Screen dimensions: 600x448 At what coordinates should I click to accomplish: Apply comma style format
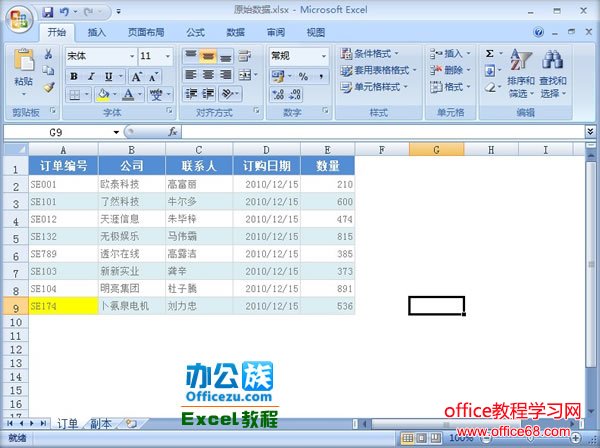(x=321, y=77)
